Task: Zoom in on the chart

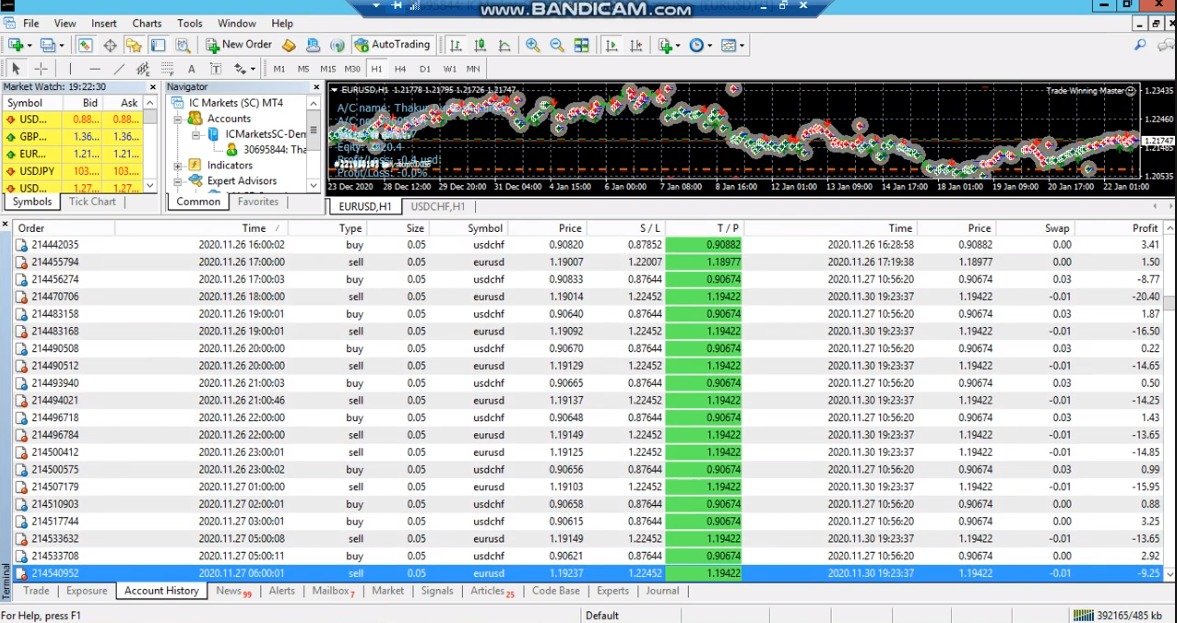Action: coord(531,45)
